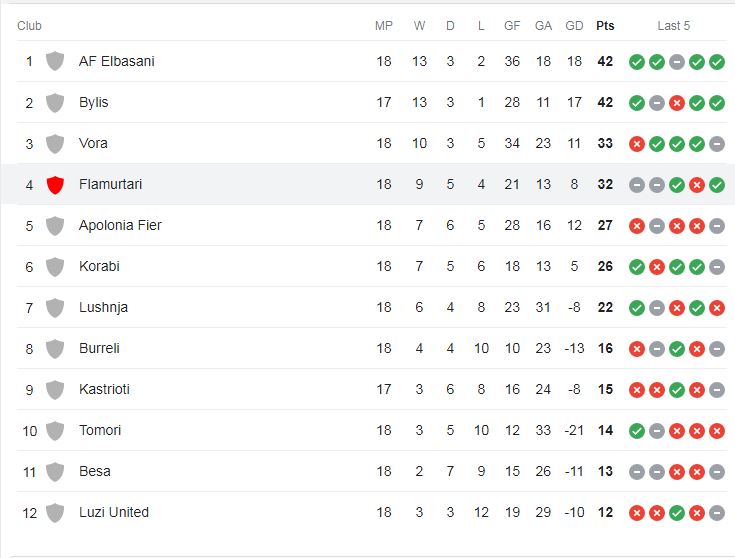Click the red Flamurtari shield crest
The image size is (735, 558).
point(55,185)
